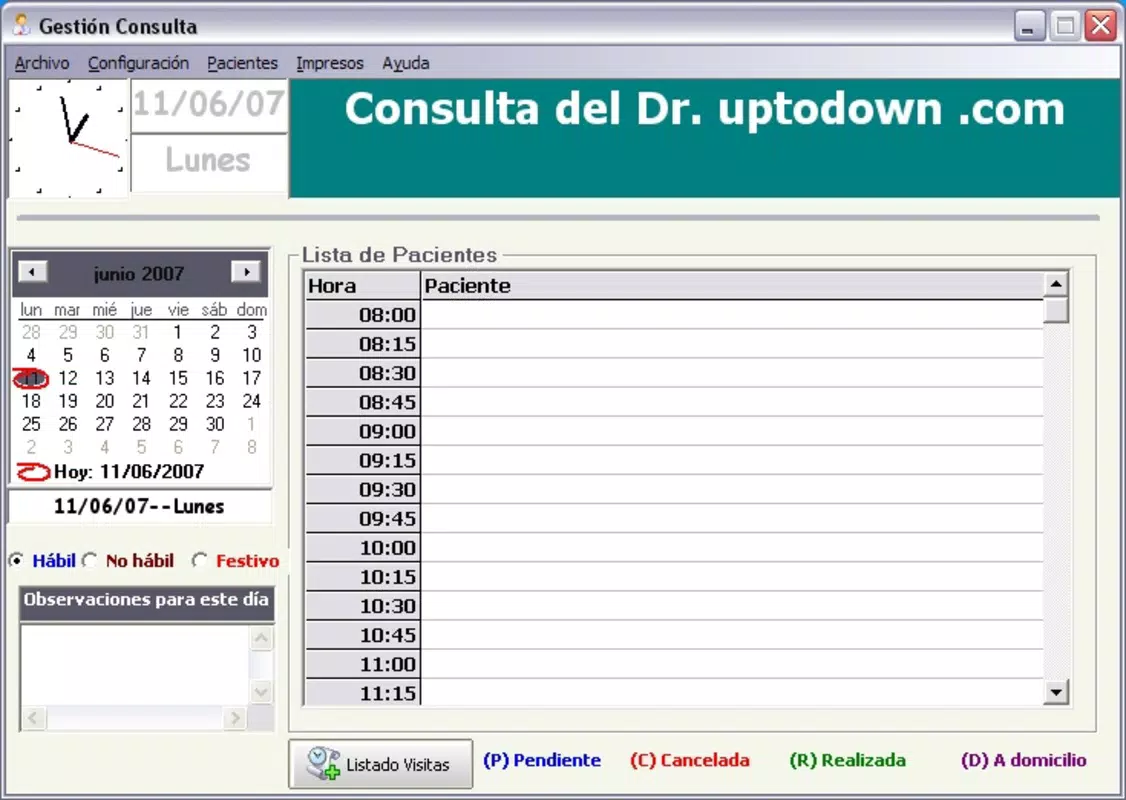Select the selected day 11 in calendar

(31, 378)
